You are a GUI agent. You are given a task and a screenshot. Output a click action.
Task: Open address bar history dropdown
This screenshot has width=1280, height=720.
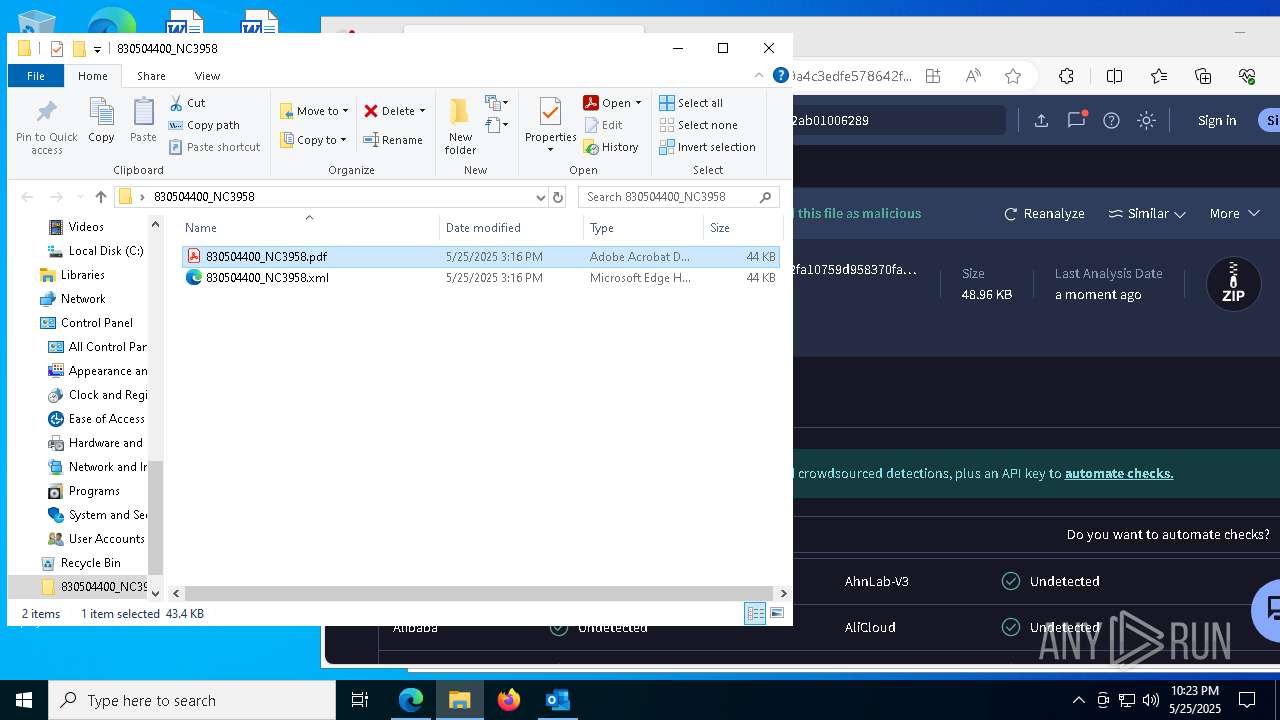tap(541, 197)
